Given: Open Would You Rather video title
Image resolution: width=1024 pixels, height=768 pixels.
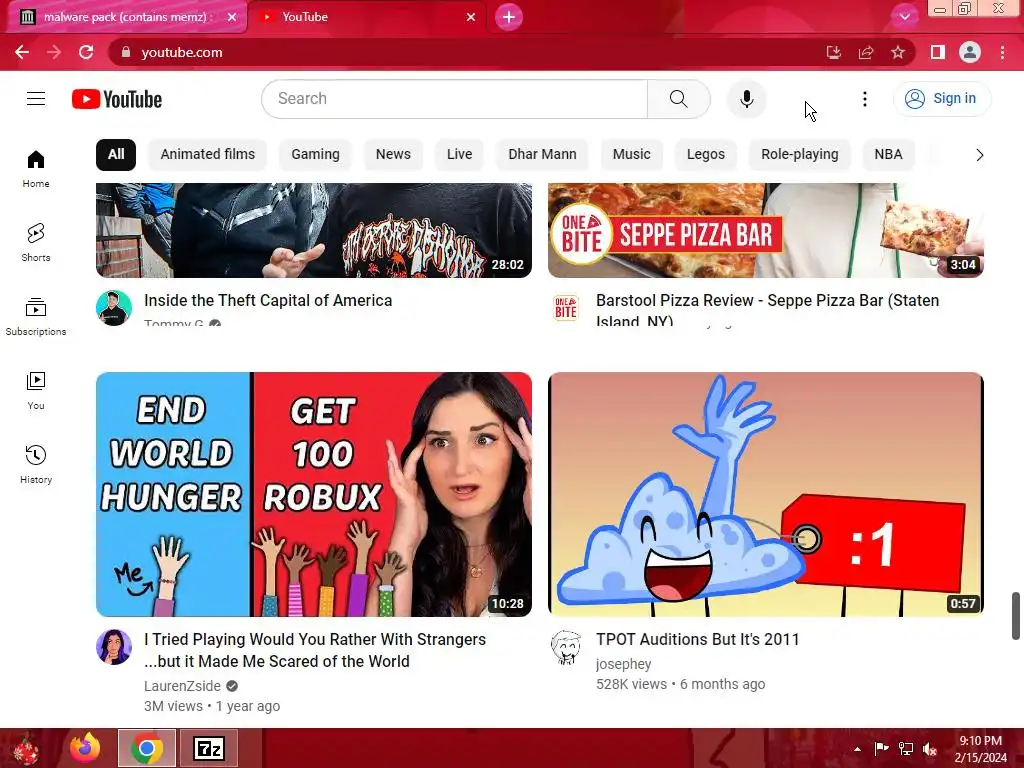Looking at the screenshot, I should point(315,650).
